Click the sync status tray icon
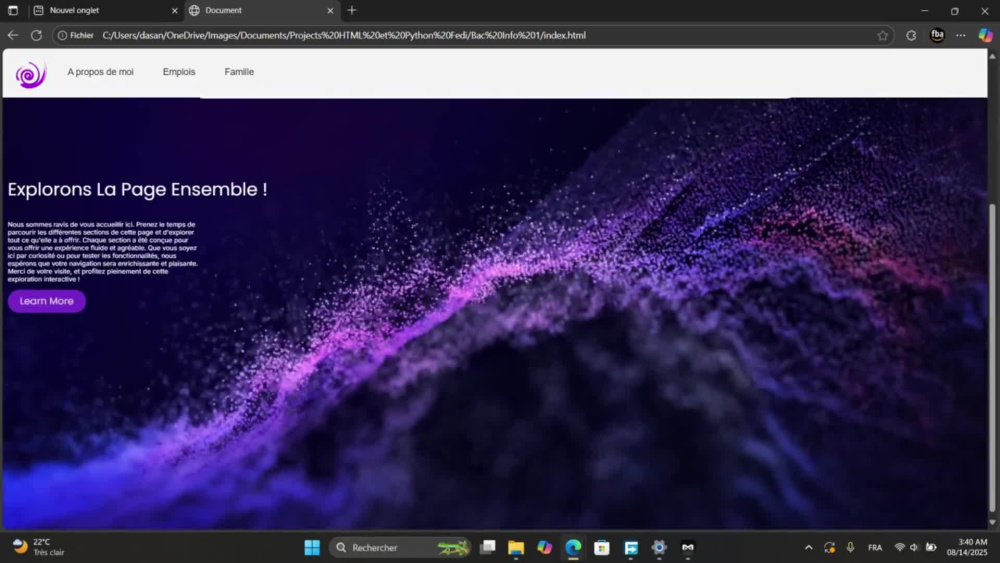 829,548
